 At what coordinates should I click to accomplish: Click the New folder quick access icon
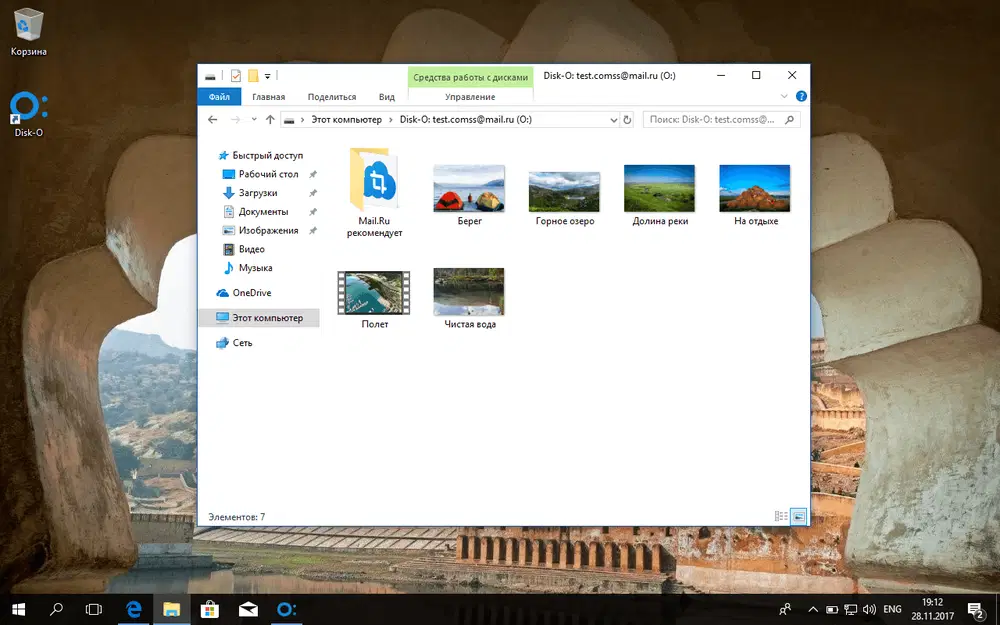pos(253,76)
